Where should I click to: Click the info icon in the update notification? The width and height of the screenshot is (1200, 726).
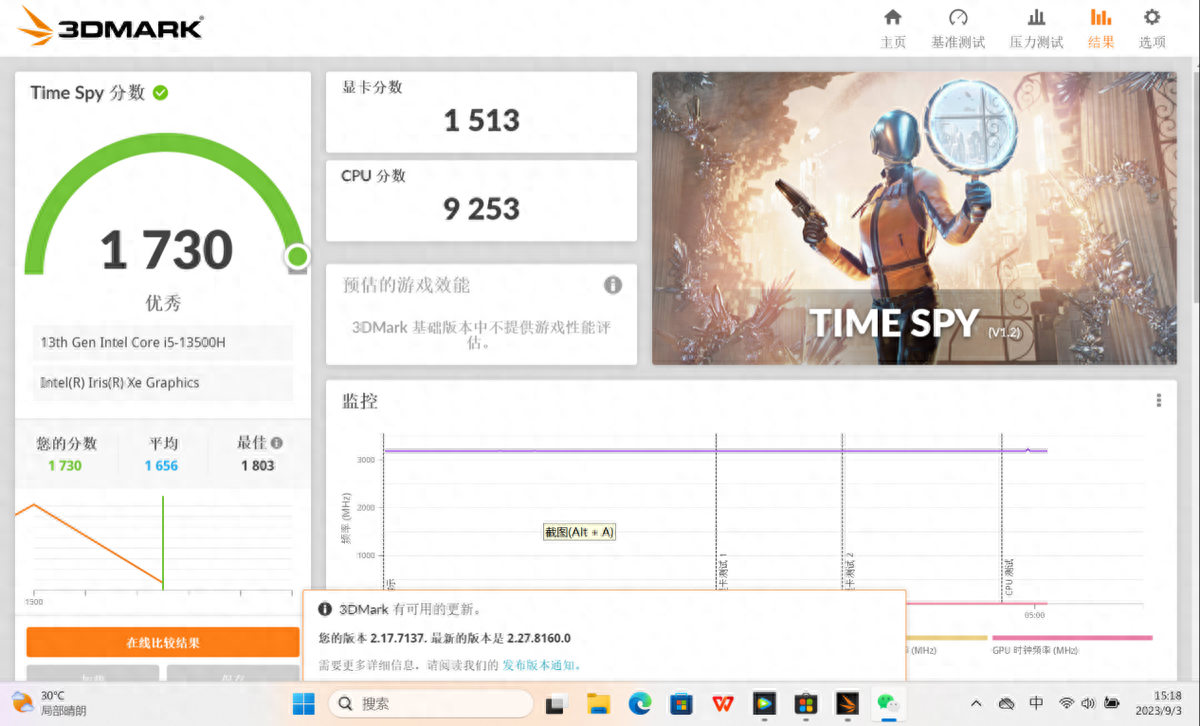pyautogui.click(x=325, y=609)
